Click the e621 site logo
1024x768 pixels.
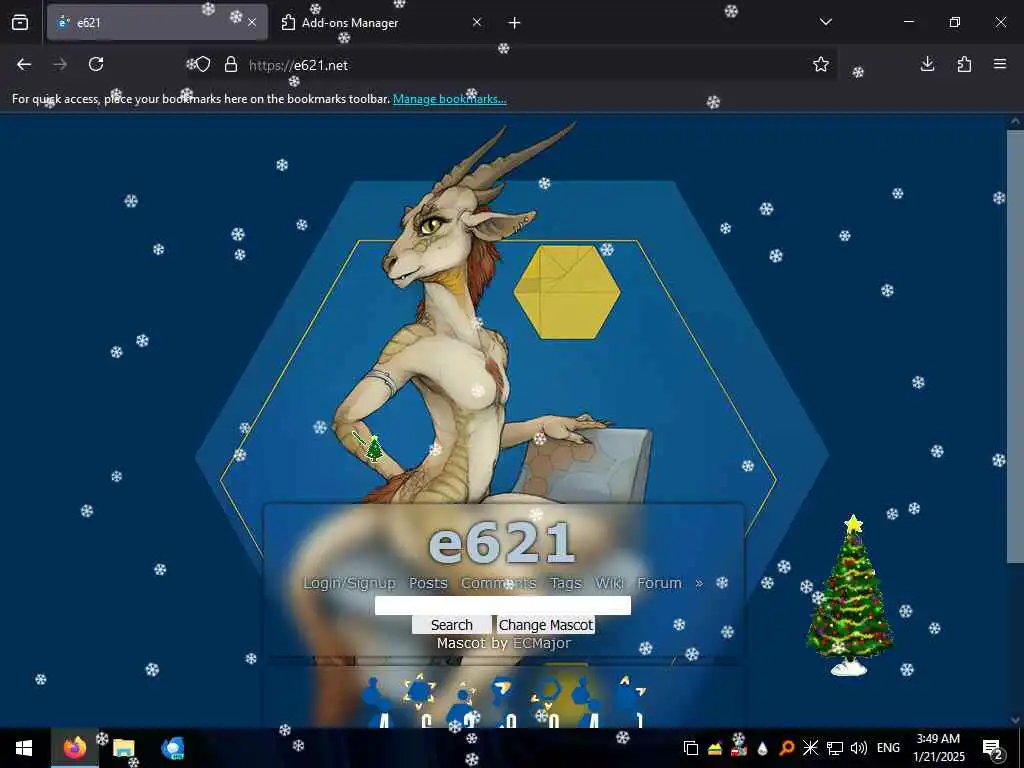tap(502, 542)
